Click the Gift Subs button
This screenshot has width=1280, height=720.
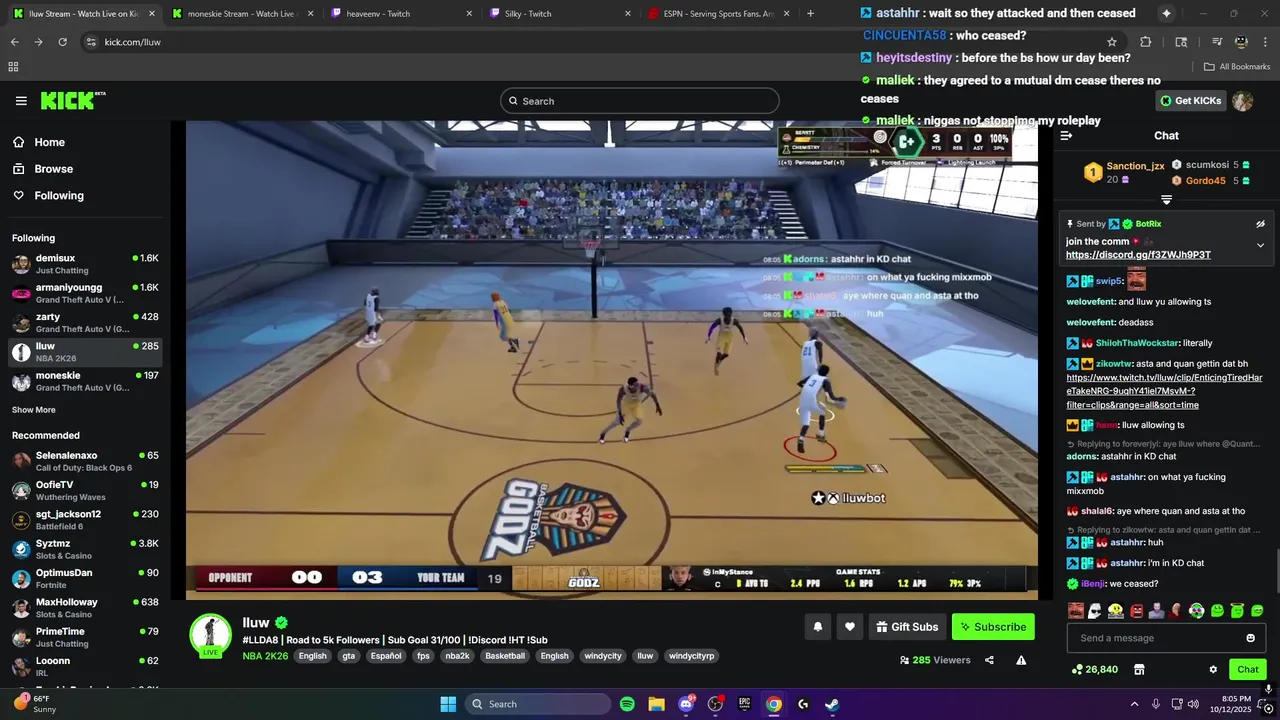[907, 627]
